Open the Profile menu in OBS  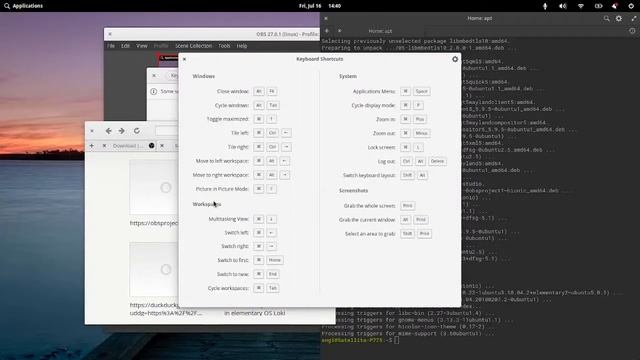pos(161,46)
